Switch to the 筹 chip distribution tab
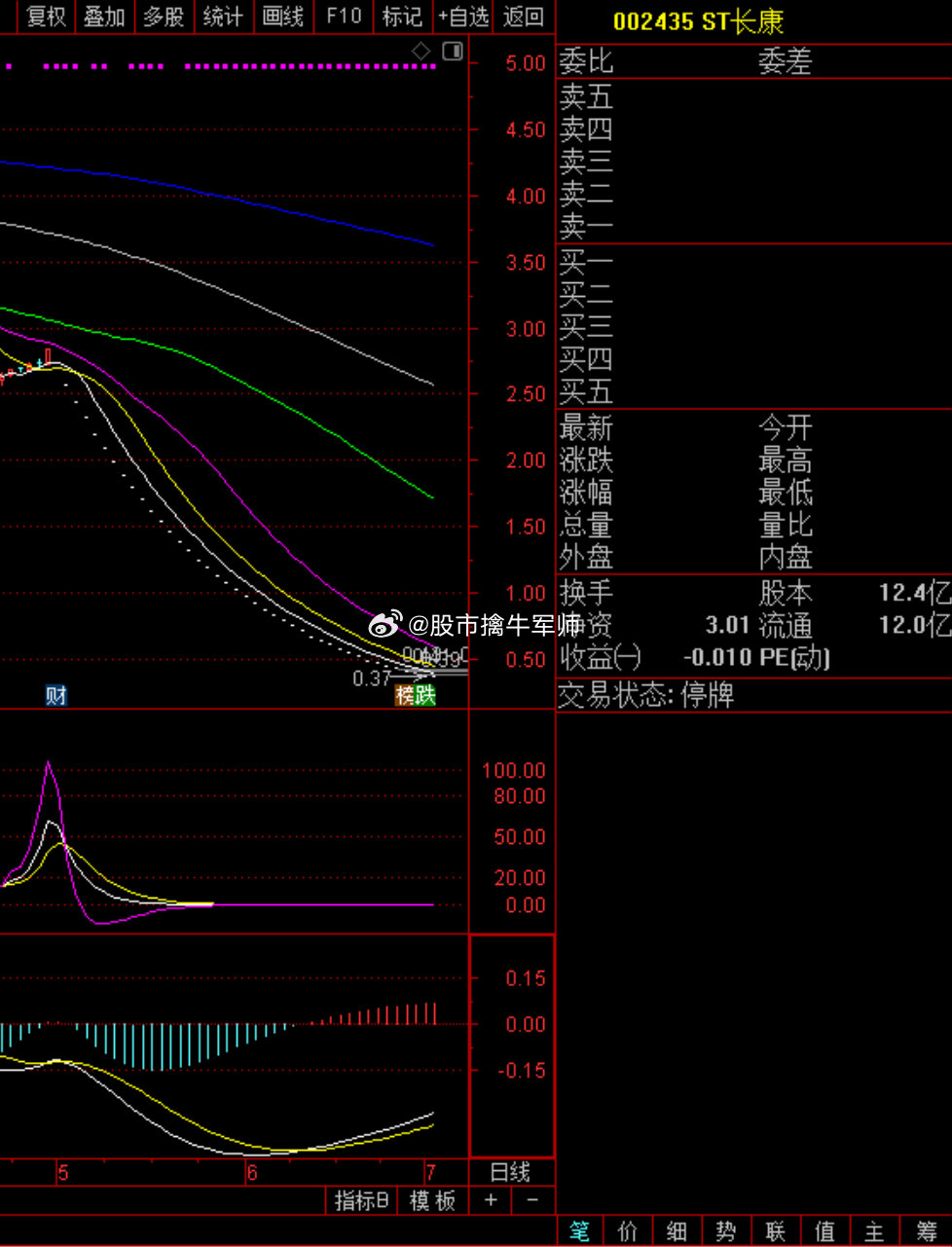 coord(927,1231)
